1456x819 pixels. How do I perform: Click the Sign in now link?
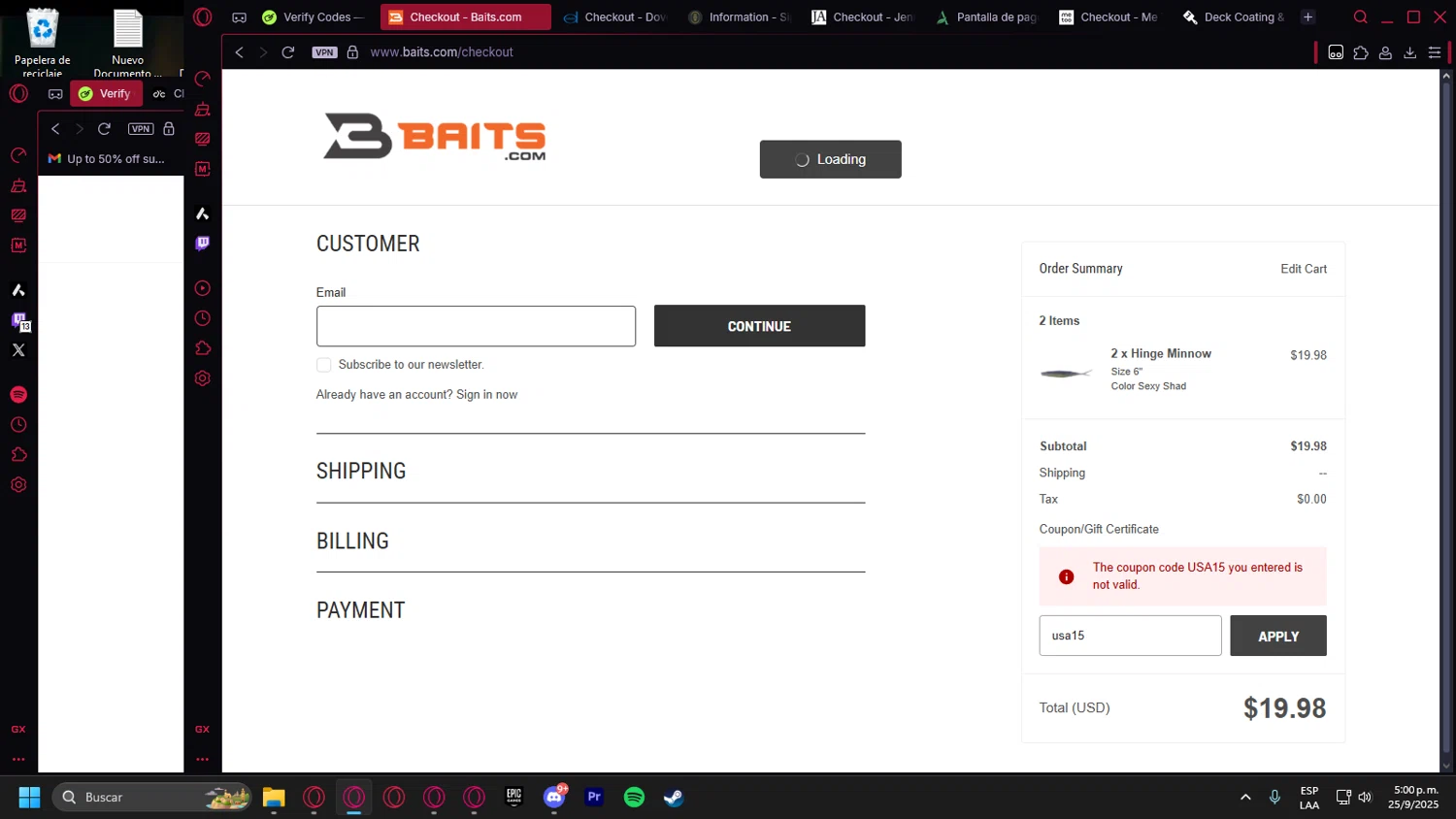486,395
